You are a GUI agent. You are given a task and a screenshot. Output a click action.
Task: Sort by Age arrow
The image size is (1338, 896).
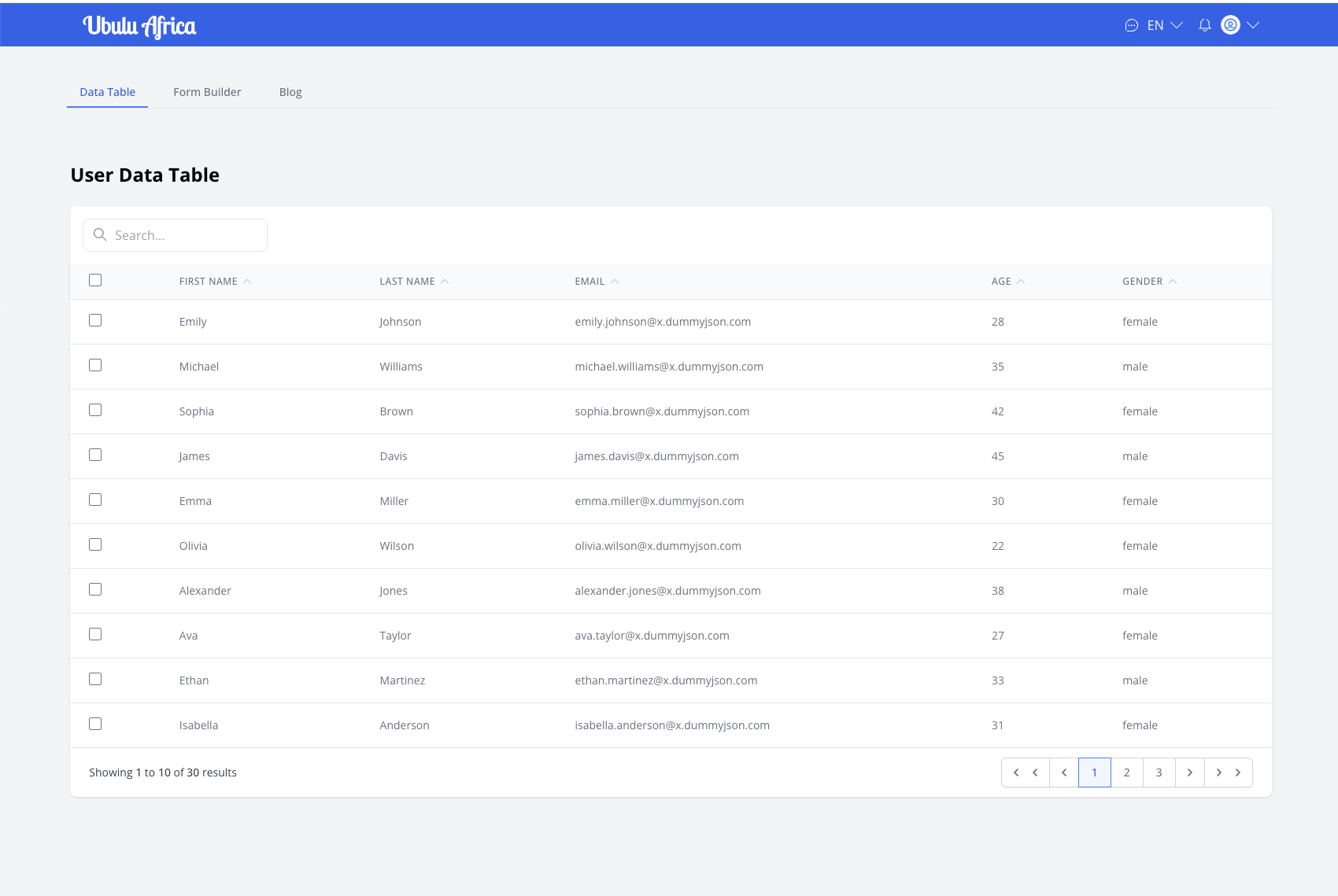click(1021, 281)
